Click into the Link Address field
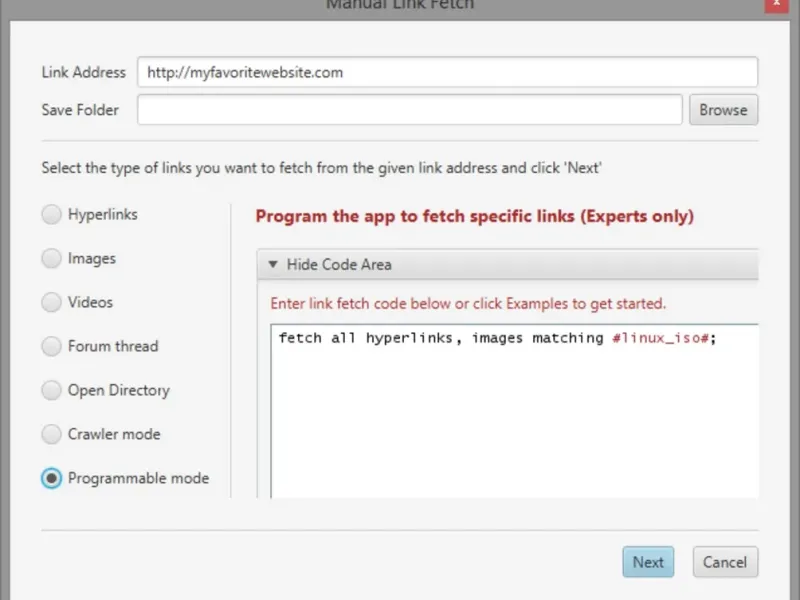This screenshot has height=600, width=800. (x=447, y=72)
